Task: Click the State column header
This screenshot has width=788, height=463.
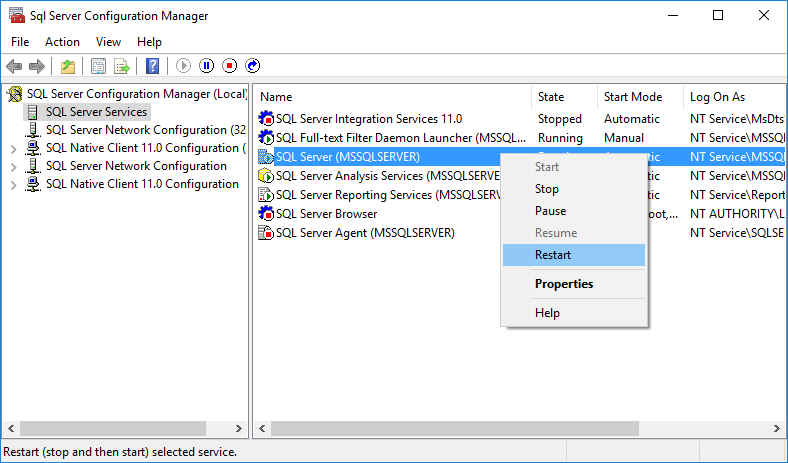Action: (551, 97)
